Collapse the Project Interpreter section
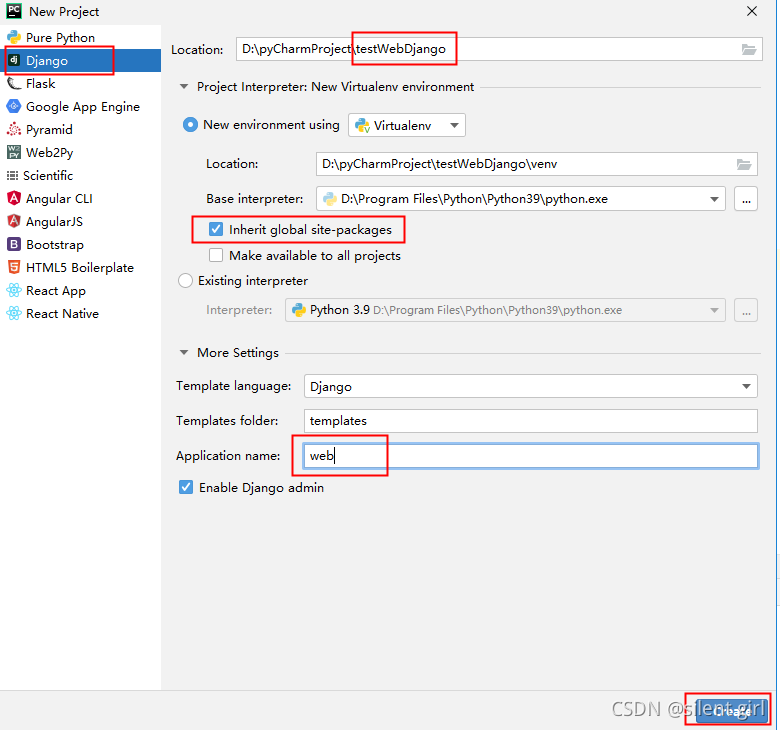The image size is (780, 730). (x=184, y=87)
